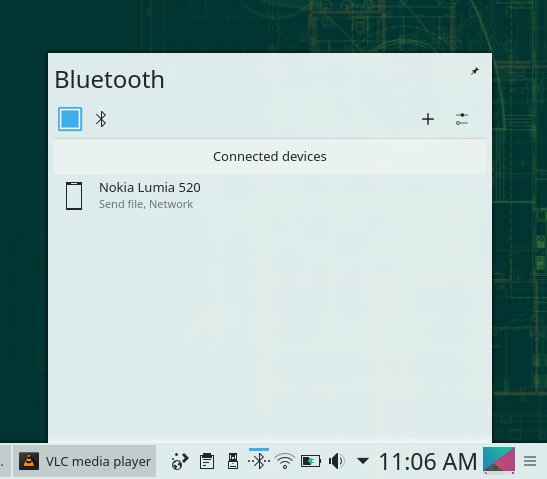Image resolution: width=547 pixels, height=479 pixels.
Task: Open the battery status tray icon
Action: pyautogui.click(x=310, y=461)
